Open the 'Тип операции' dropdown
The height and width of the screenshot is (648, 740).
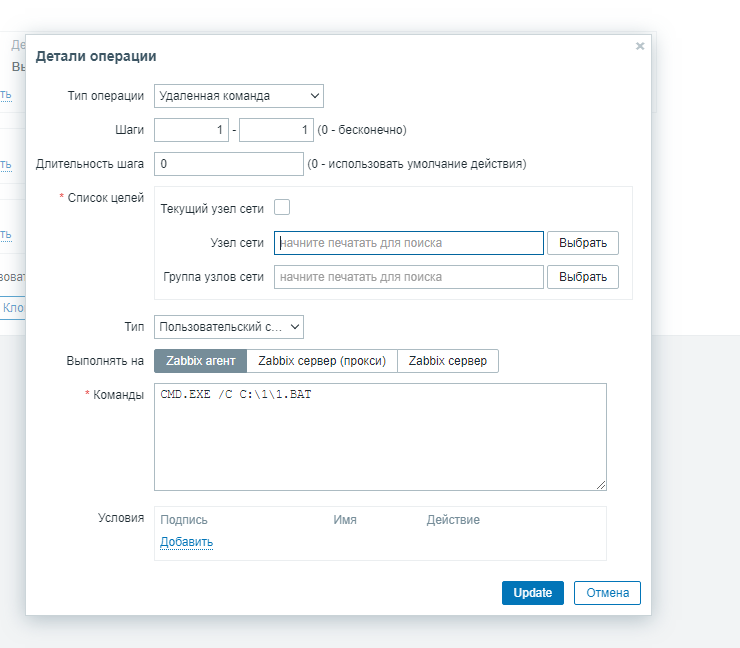(239, 96)
